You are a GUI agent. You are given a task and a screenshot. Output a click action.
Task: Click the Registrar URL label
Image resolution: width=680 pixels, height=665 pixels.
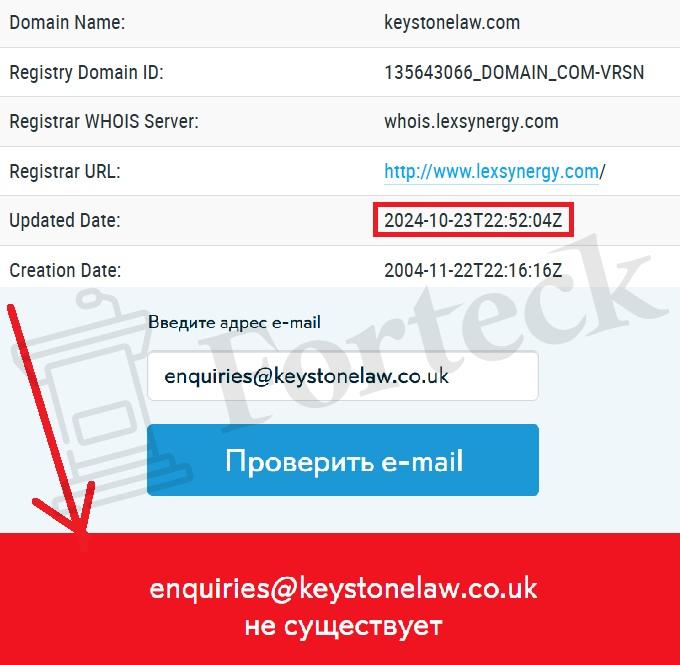click(x=65, y=171)
